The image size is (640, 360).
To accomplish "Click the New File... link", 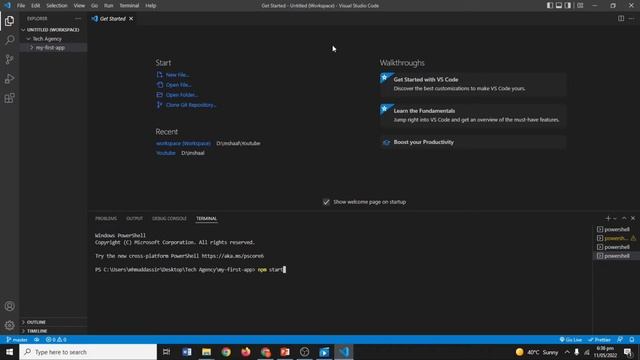I will point(177,75).
